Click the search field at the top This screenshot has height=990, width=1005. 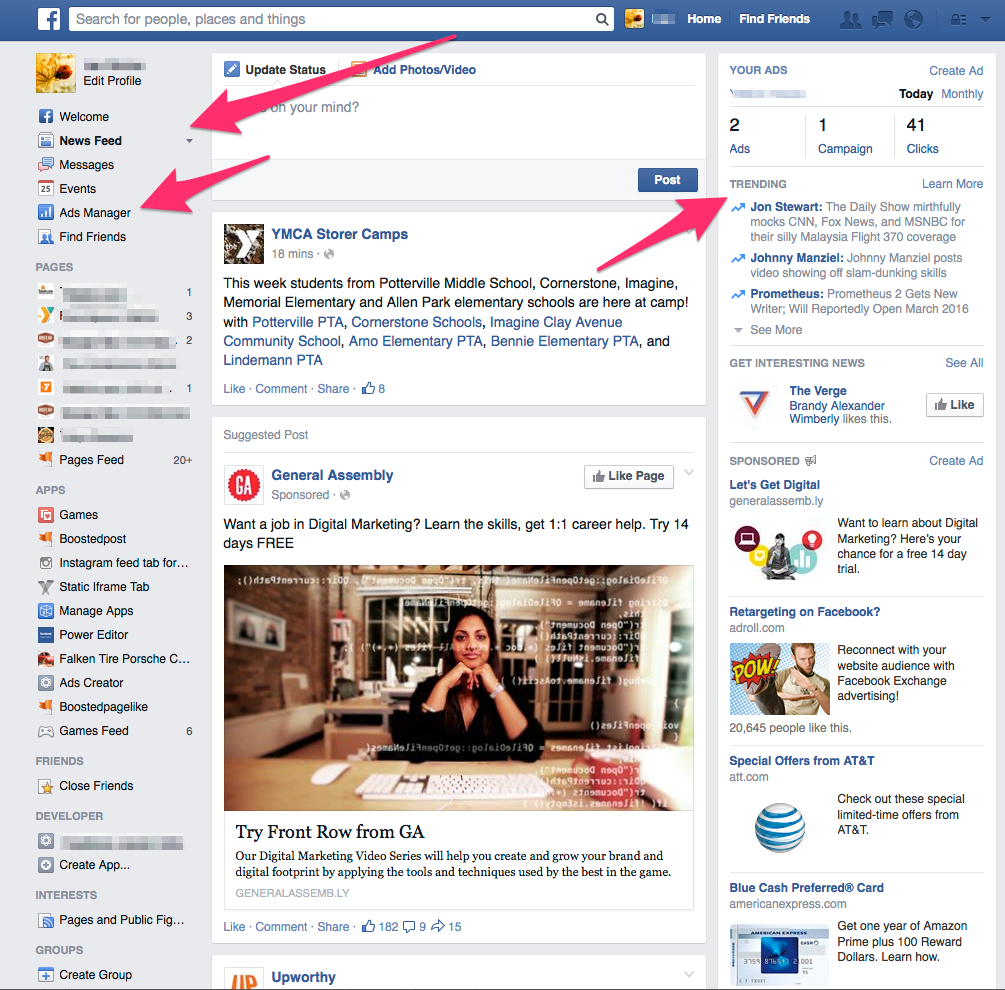point(340,18)
